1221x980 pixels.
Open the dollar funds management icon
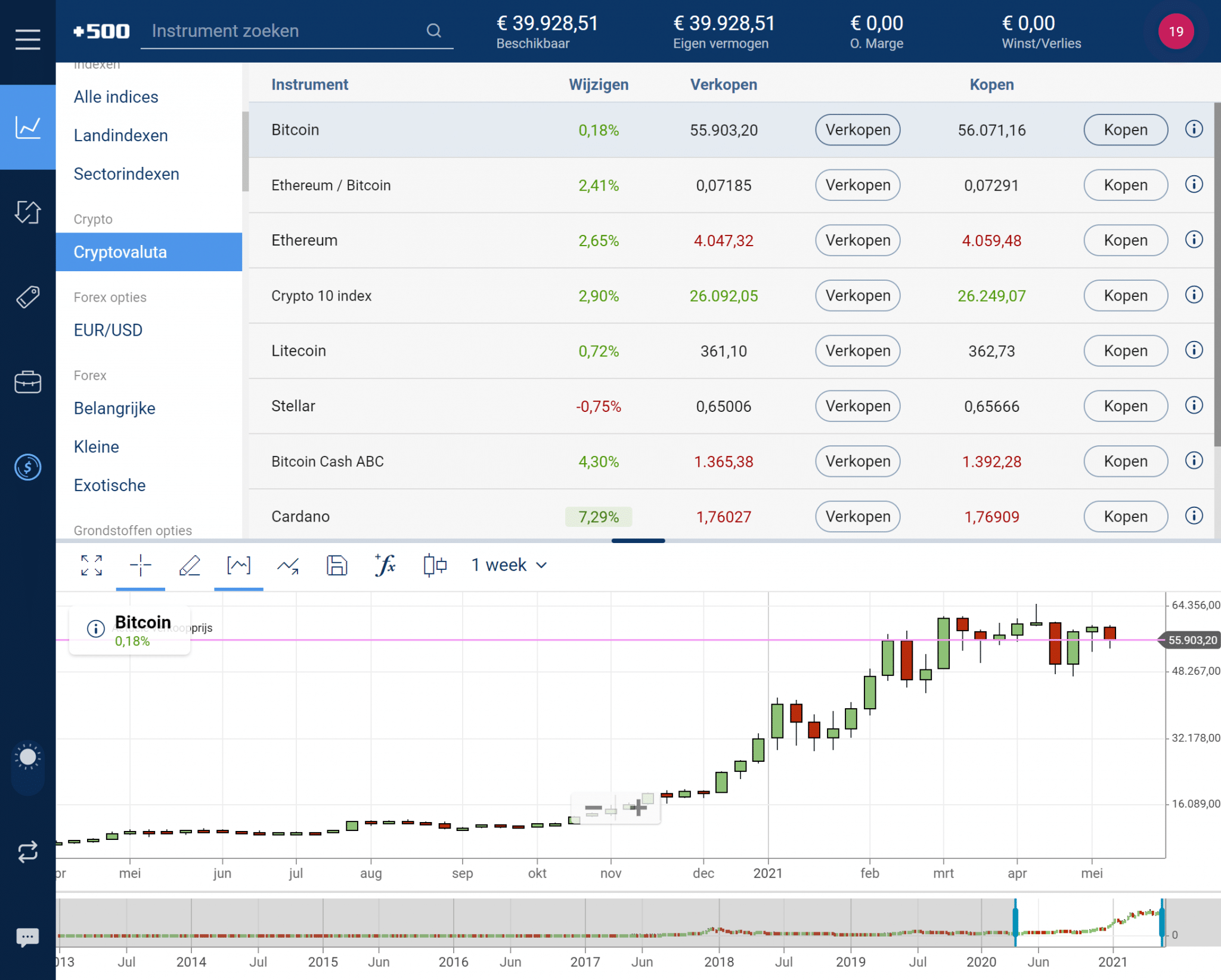click(27, 467)
